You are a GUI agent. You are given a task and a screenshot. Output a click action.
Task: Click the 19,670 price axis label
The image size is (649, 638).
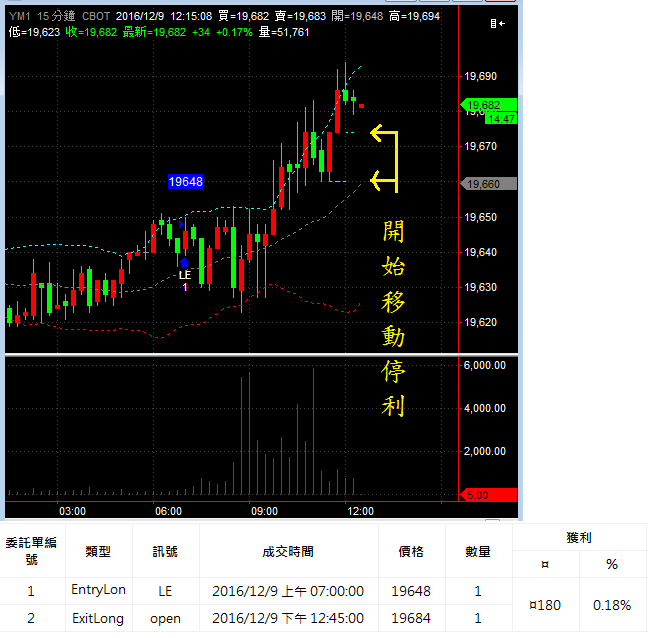[x=481, y=146]
